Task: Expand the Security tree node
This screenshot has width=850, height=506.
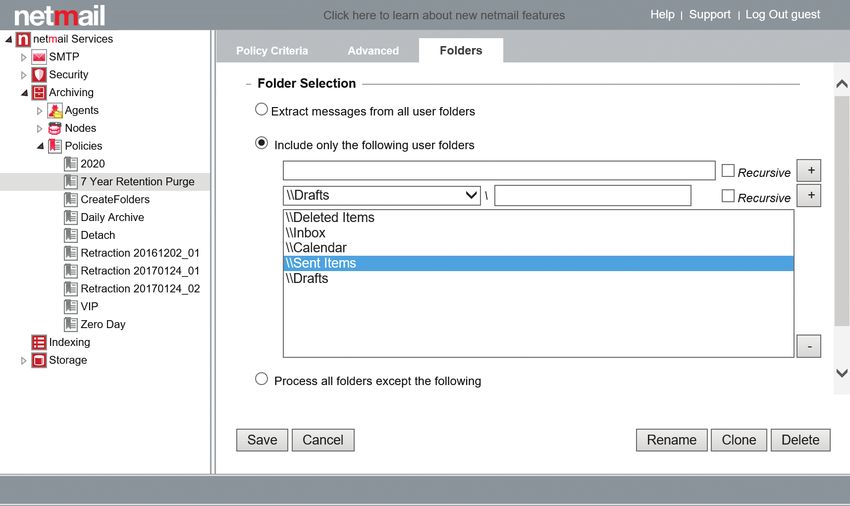Action: point(23,75)
